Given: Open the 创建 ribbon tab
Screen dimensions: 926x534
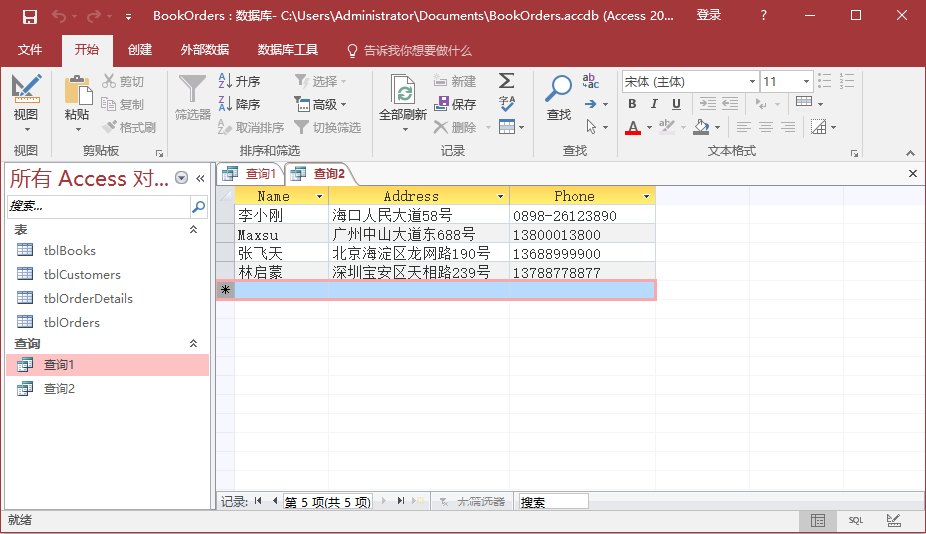Looking at the screenshot, I should click(x=140, y=50).
